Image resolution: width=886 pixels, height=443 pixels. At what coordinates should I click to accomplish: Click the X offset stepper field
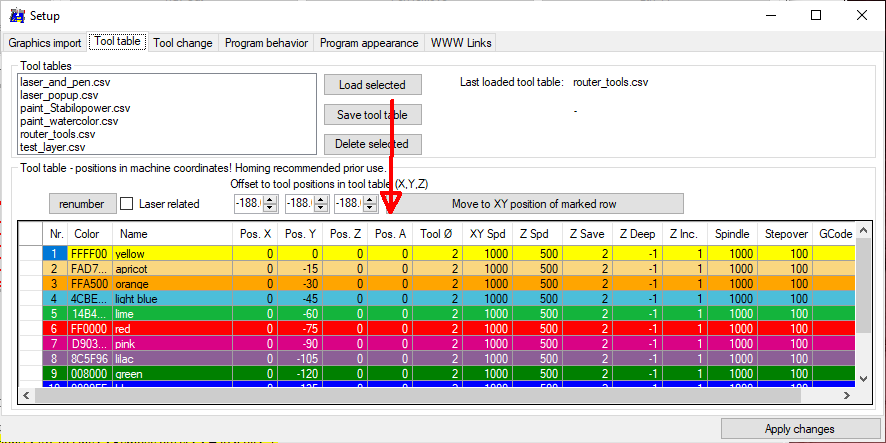tap(246, 204)
